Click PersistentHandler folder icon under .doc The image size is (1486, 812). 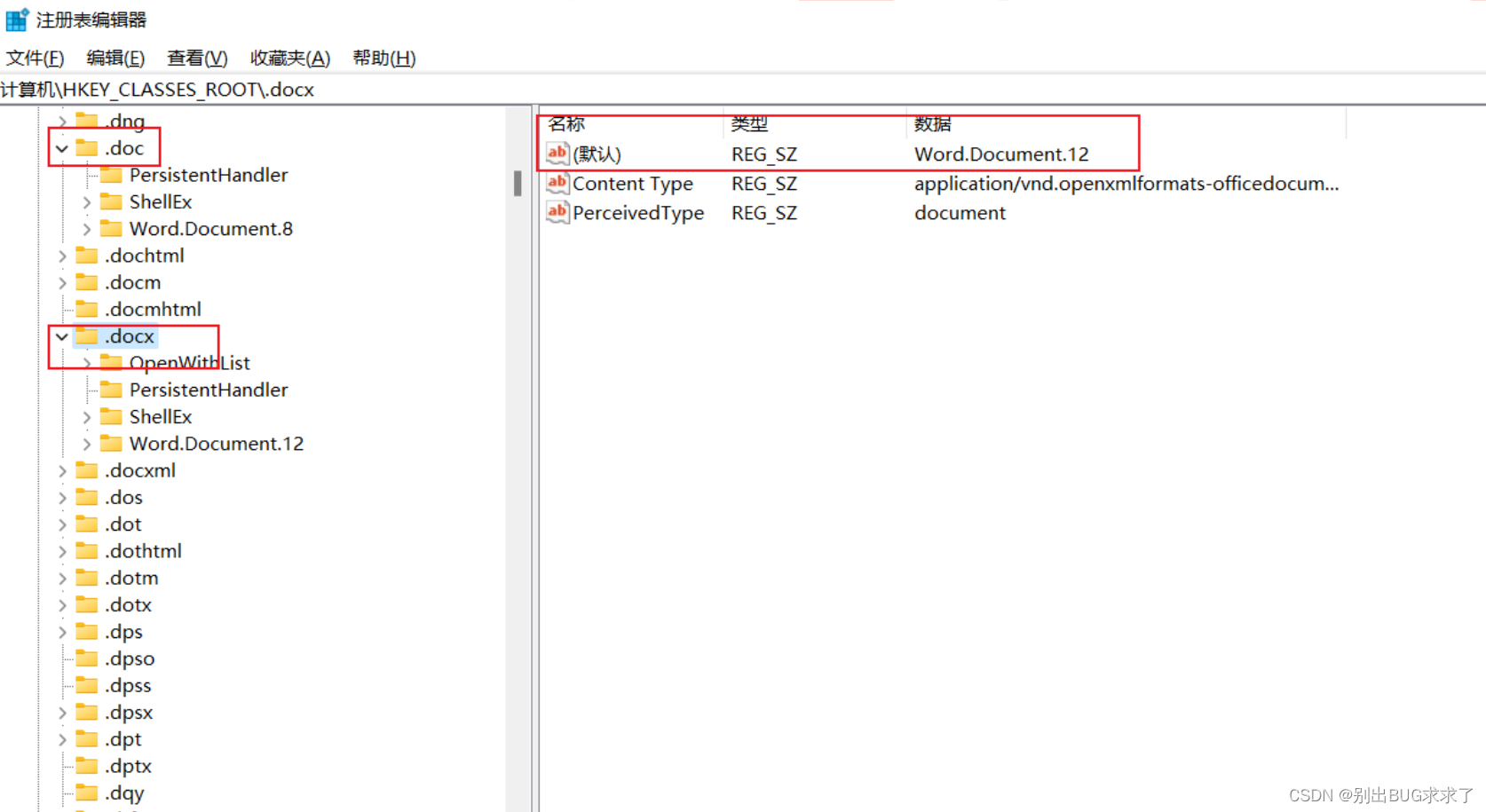(112, 174)
